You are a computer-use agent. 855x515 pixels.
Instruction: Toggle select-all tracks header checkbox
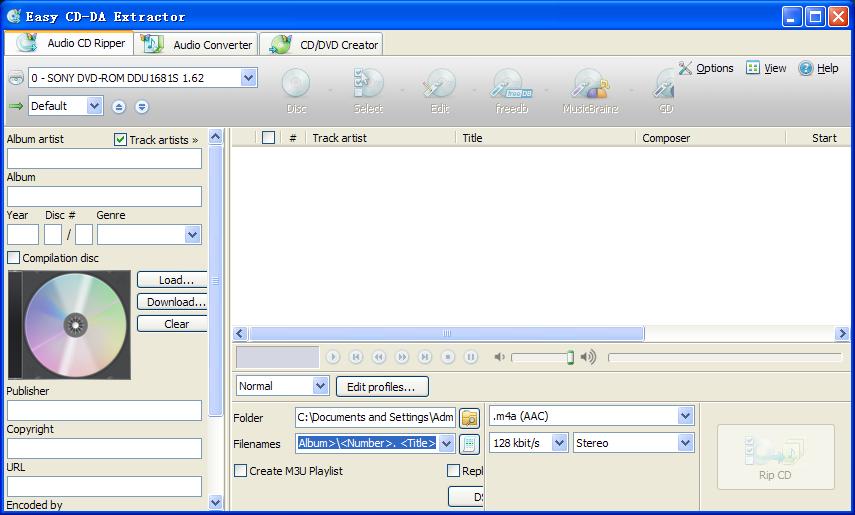(x=268, y=137)
